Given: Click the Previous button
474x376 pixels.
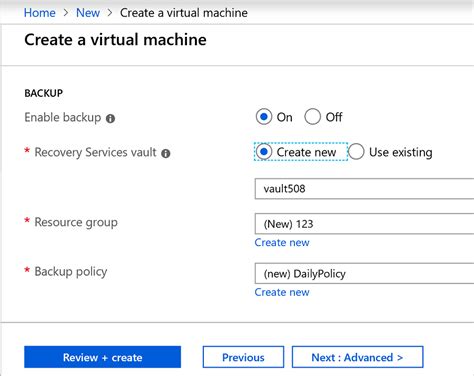Looking at the screenshot, I should (243, 357).
